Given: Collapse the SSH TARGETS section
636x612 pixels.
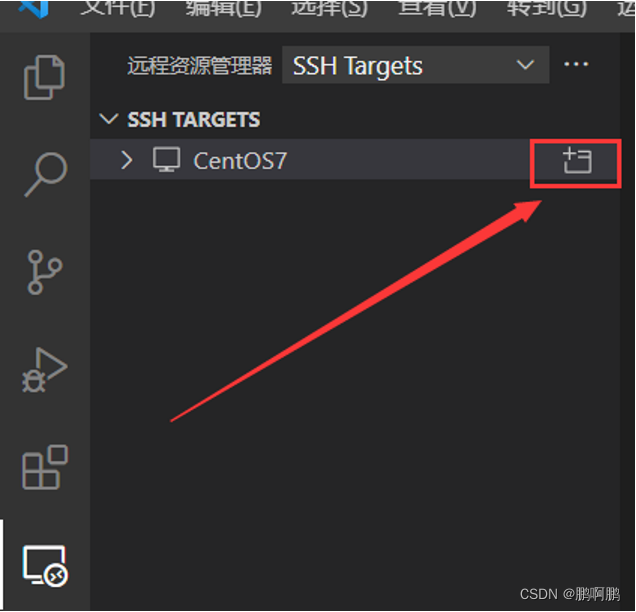Looking at the screenshot, I should [109, 119].
